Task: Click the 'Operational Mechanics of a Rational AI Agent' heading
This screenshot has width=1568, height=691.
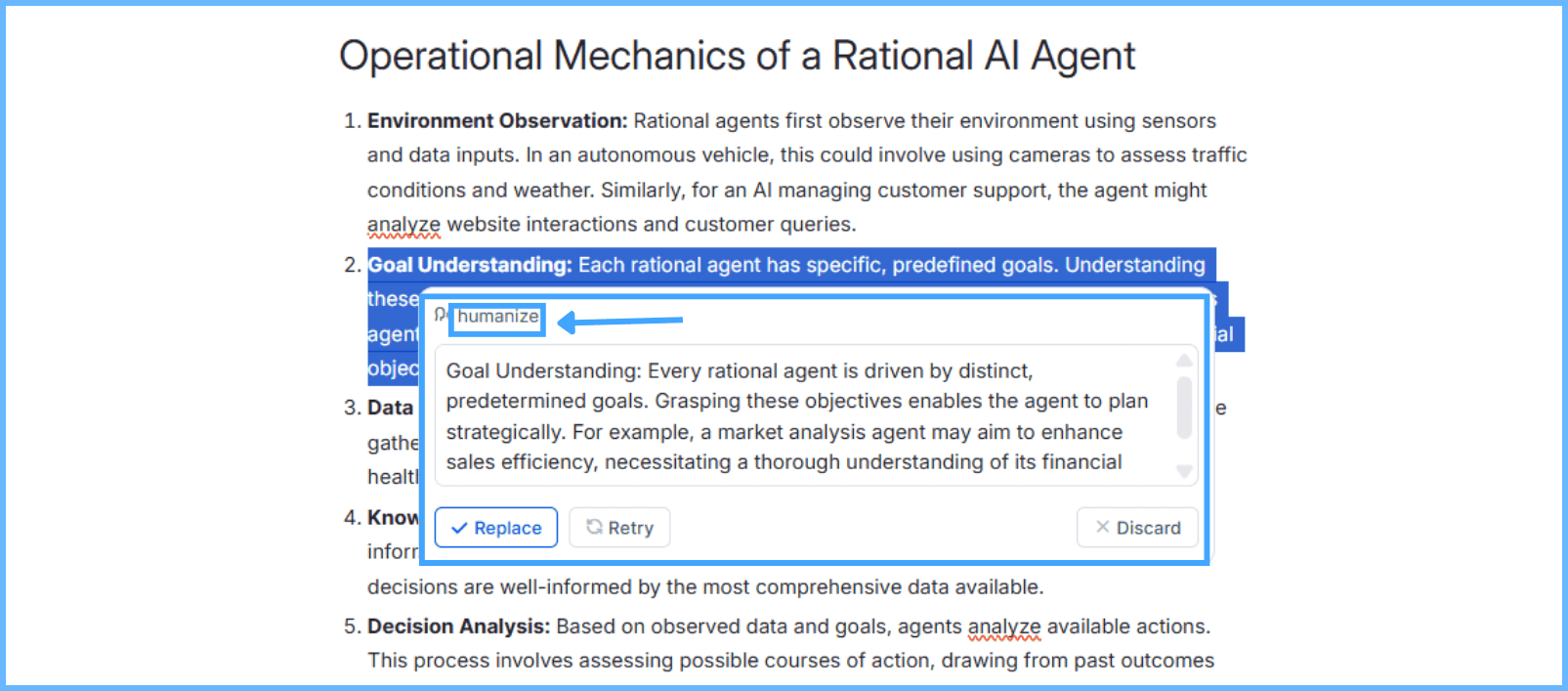Action: pos(738,56)
